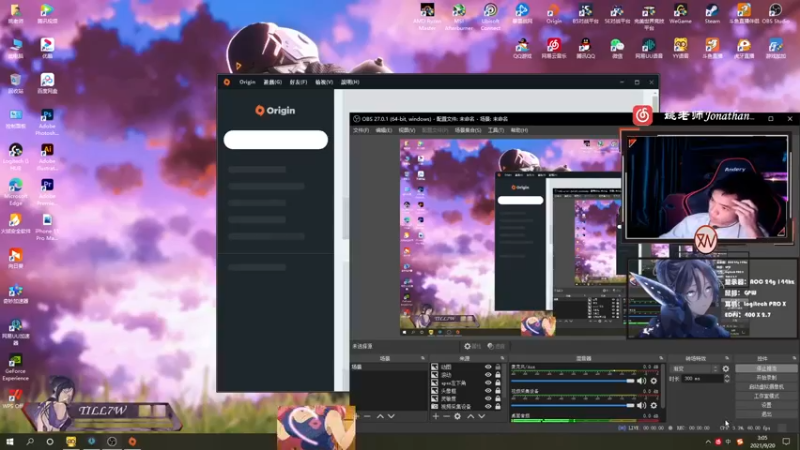
Task: Open Adobe Photoshop desktop shortcut
Action: pyautogui.click(x=47, y=121)
